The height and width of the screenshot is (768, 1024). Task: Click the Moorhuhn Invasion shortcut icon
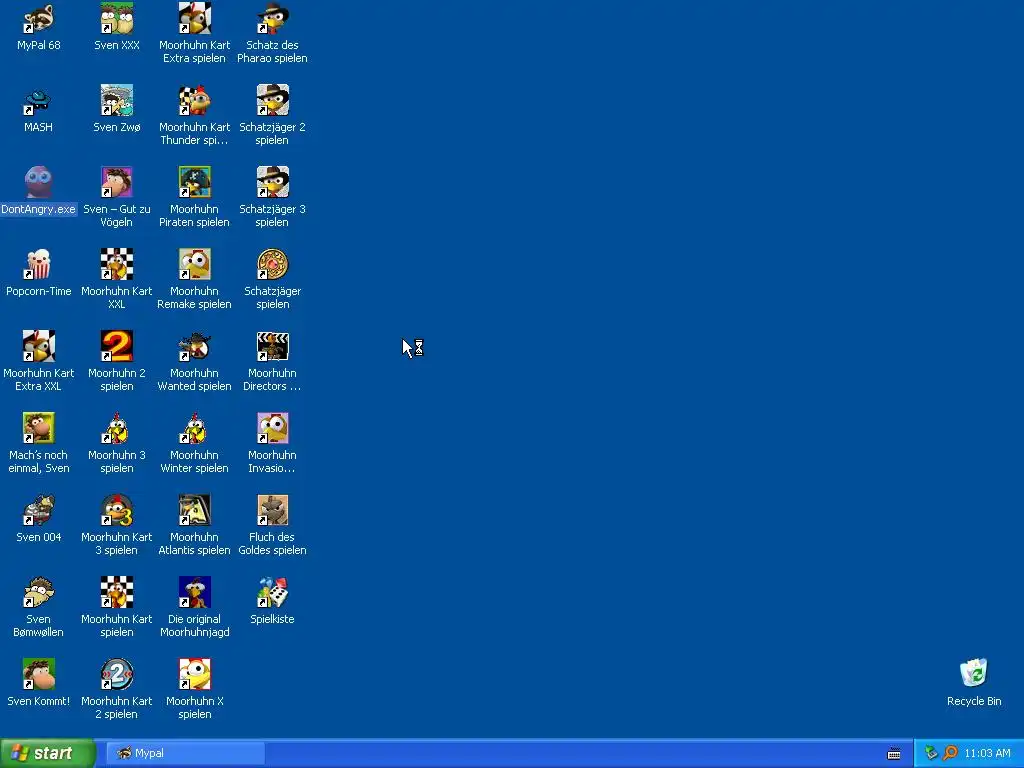[x=272, y=428]
